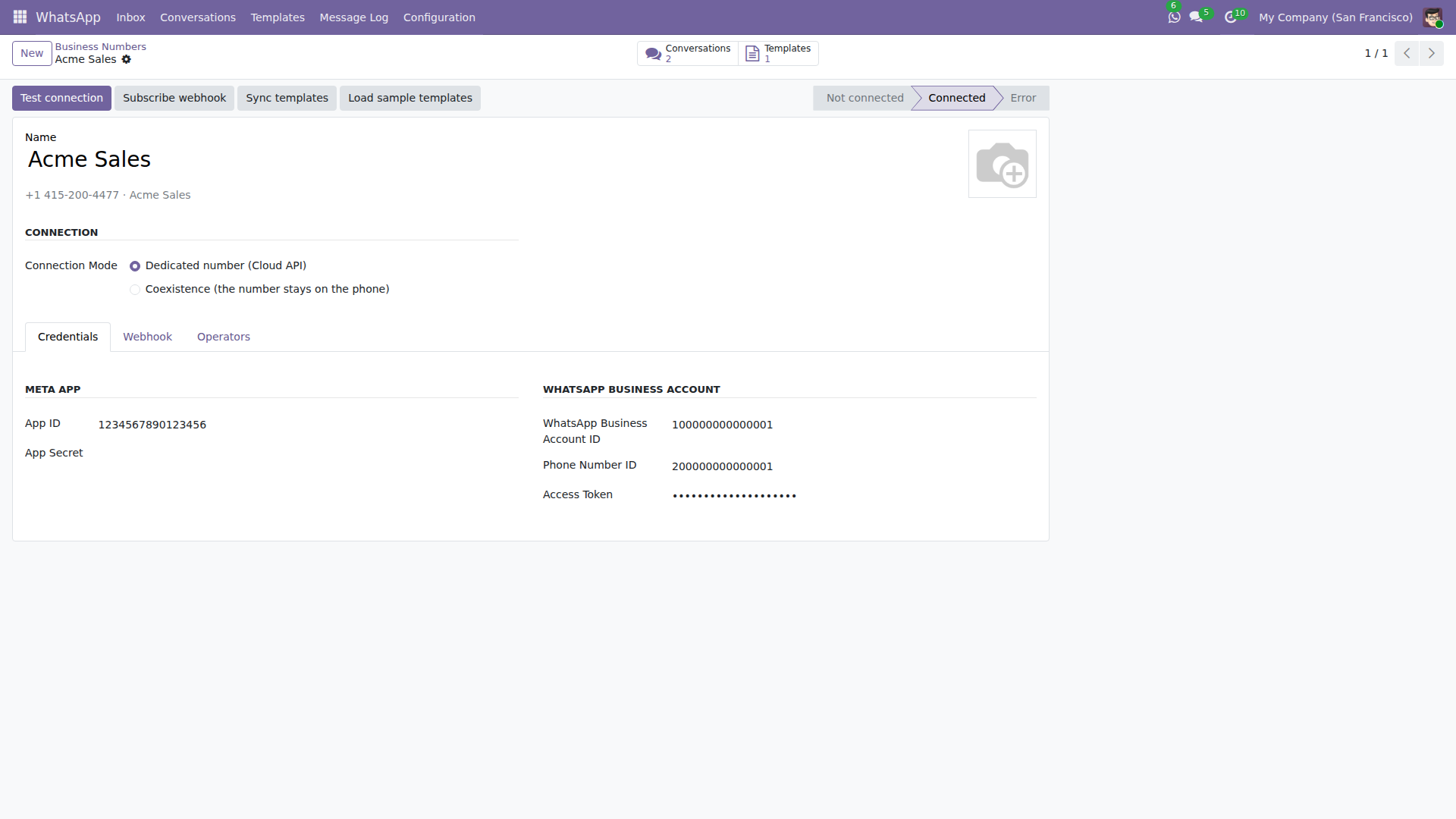This screenshot has height=819, width=1456.
Task: Click the masked Access Token field
Action: click(854, 496)
